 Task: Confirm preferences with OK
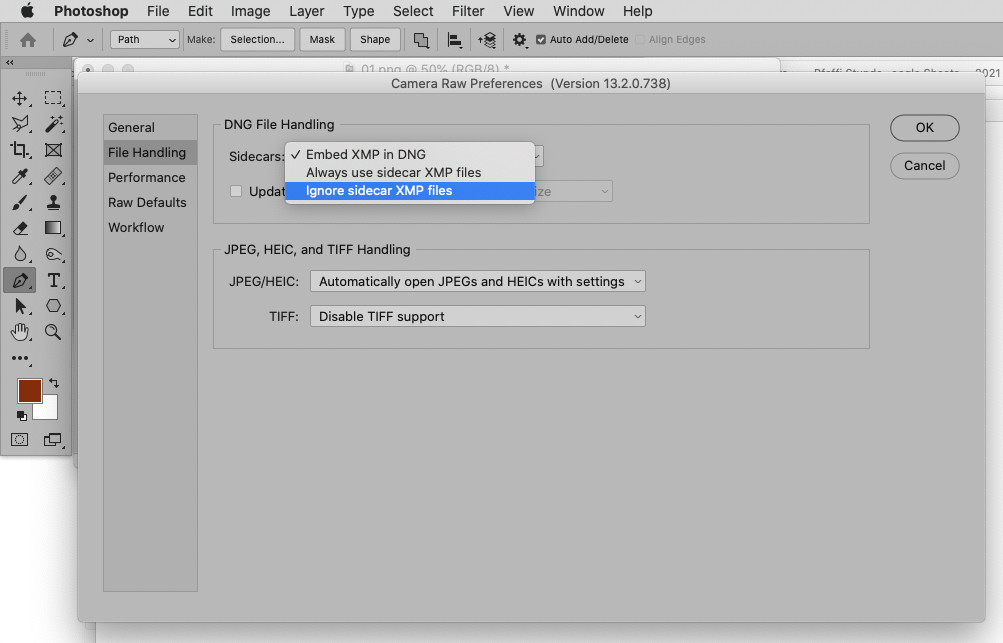(x=923, y=128)
